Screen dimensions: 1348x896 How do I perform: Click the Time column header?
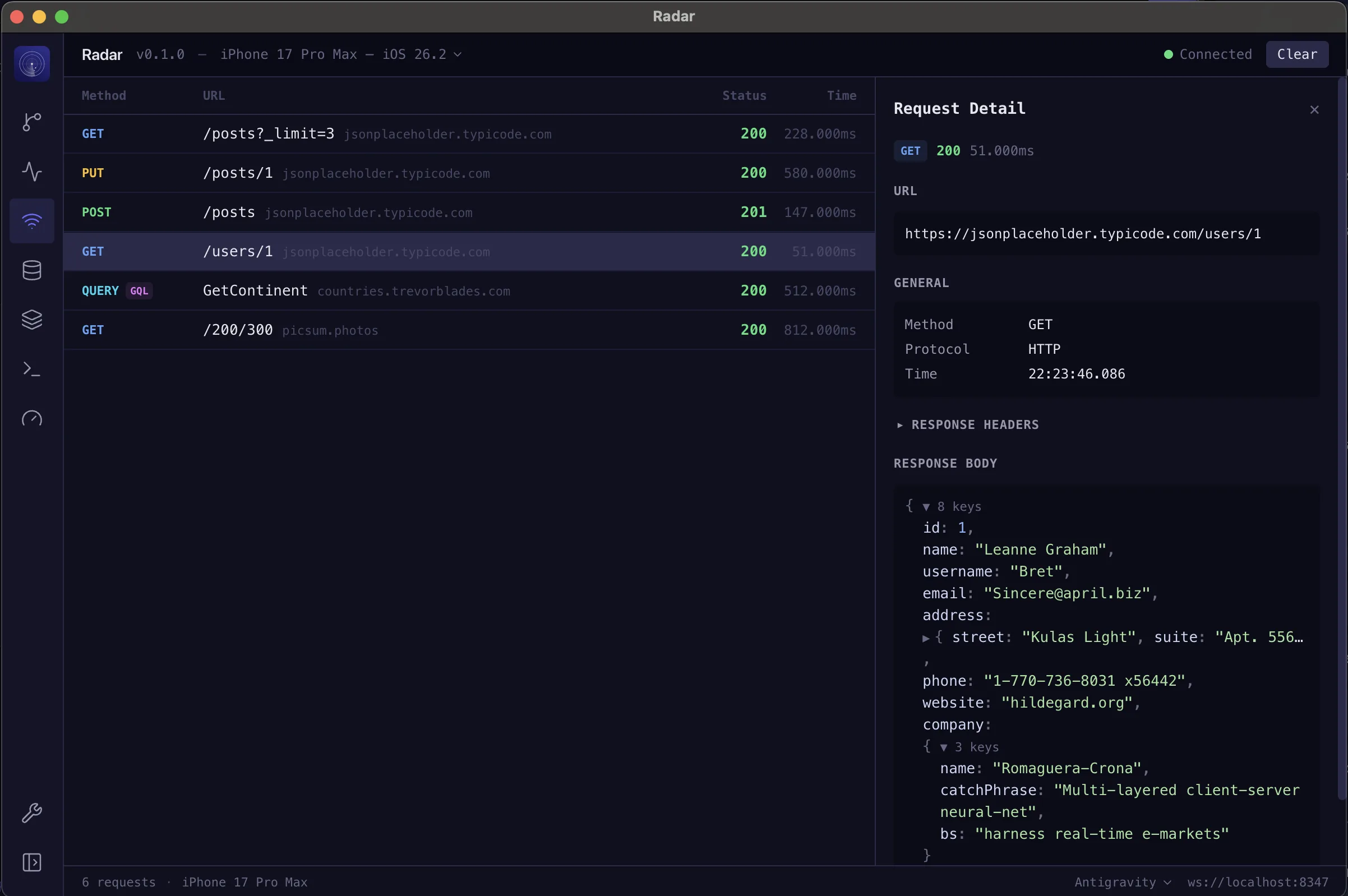coord(841,95)
